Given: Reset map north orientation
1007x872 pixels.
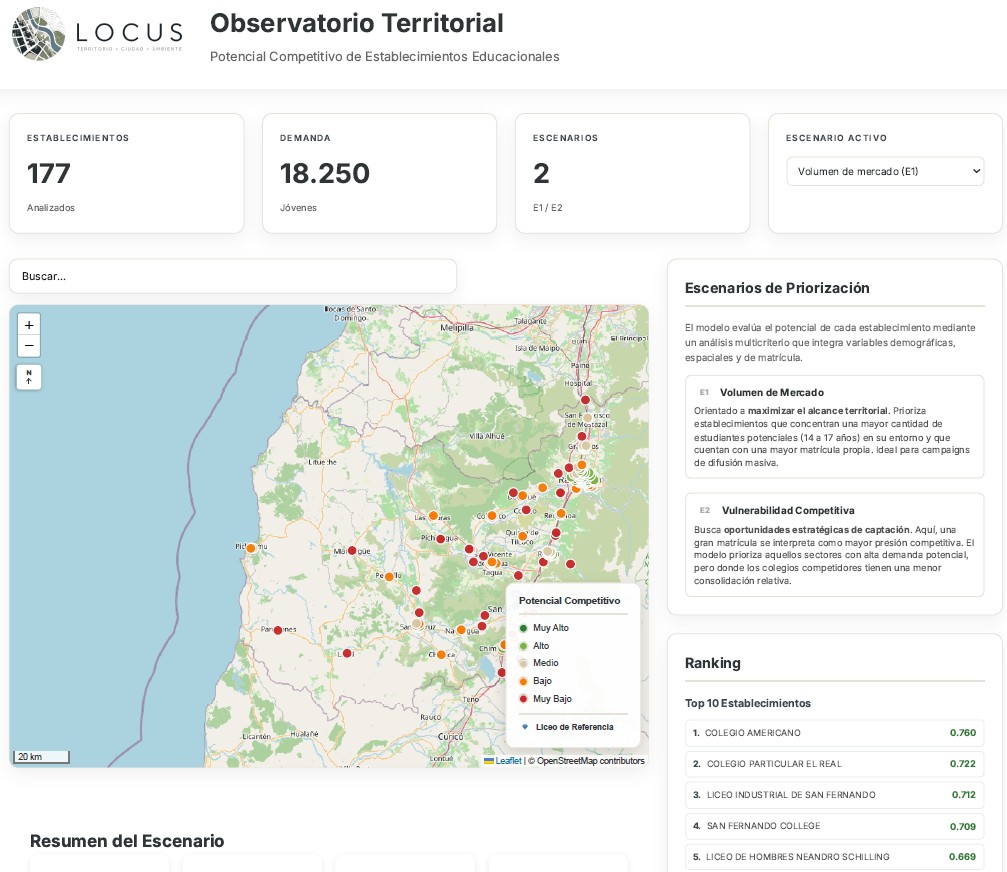Looking at the screenshot, I should tap(29, 377).
